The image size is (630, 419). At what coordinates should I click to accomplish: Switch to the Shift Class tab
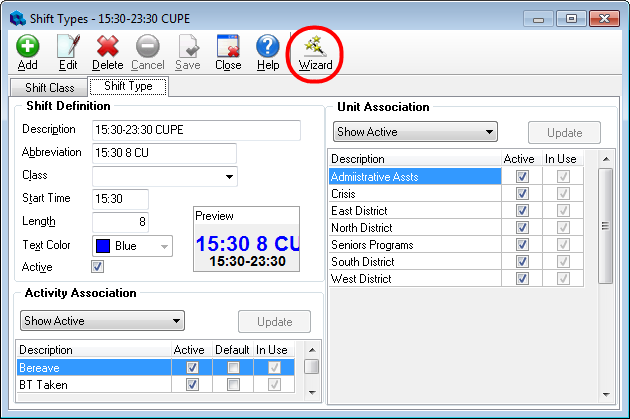click(x=49, y=88)
